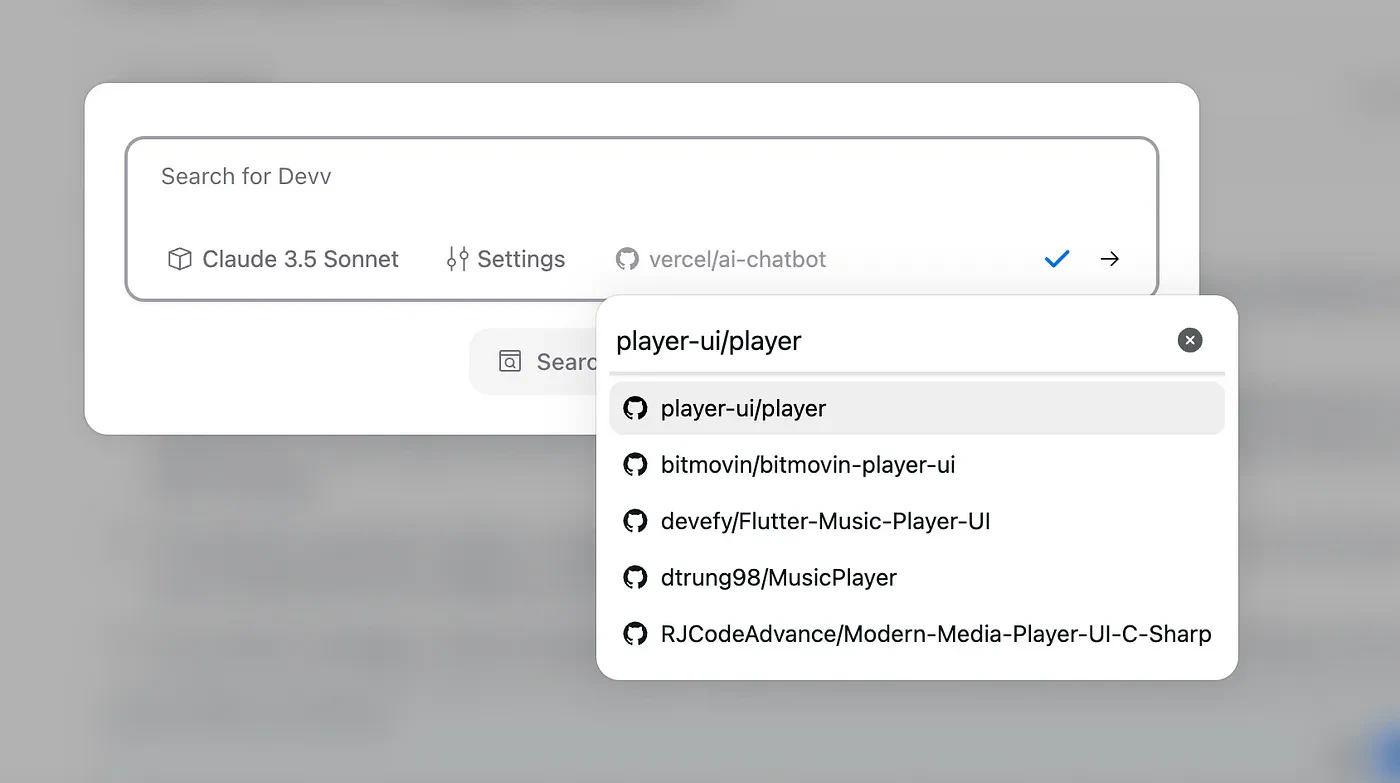Open Settings in the search box
The width and height of the screenshot is (1400, 783).
506,259
